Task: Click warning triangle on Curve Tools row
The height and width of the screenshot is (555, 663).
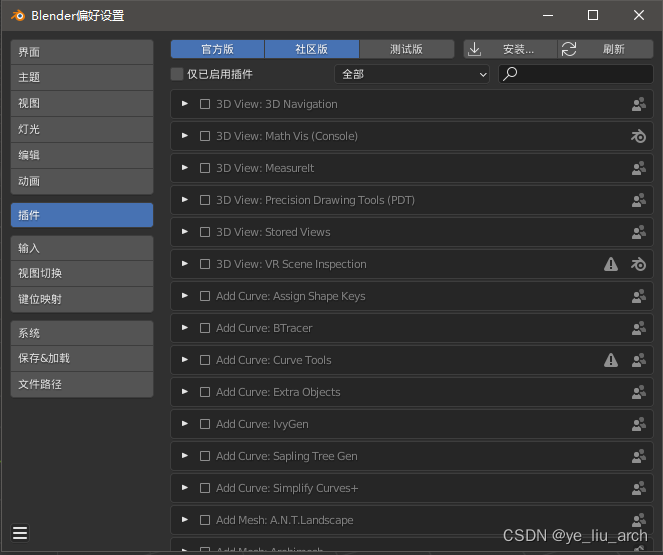Action: (611, 360)
